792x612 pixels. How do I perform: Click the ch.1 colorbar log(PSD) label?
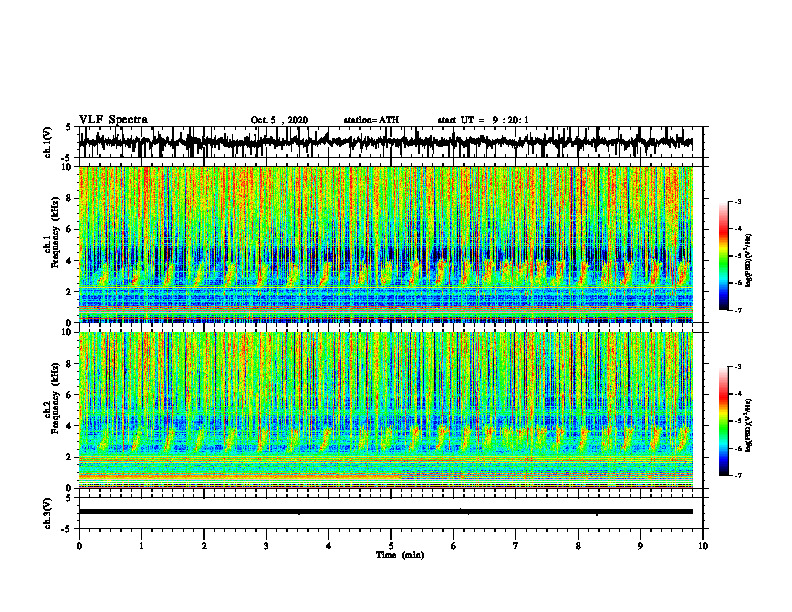(750, 261)
